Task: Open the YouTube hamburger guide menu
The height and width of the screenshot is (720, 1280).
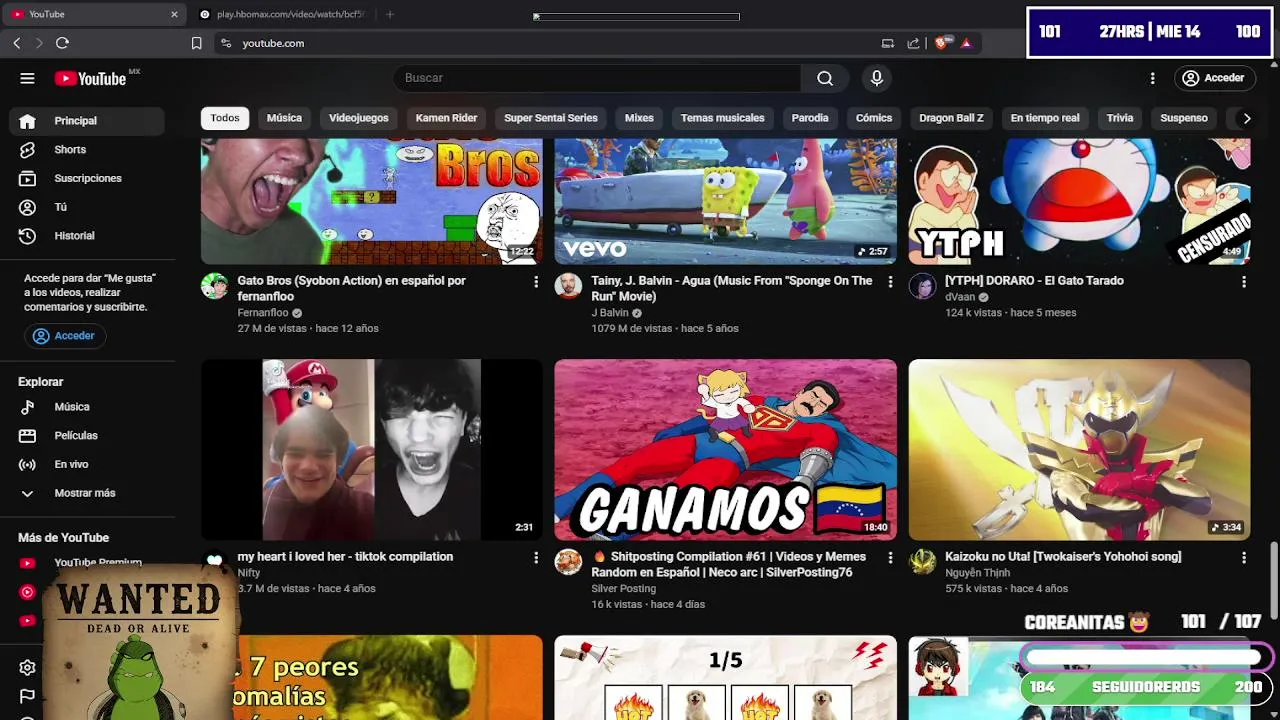Action: pos(27,78)
